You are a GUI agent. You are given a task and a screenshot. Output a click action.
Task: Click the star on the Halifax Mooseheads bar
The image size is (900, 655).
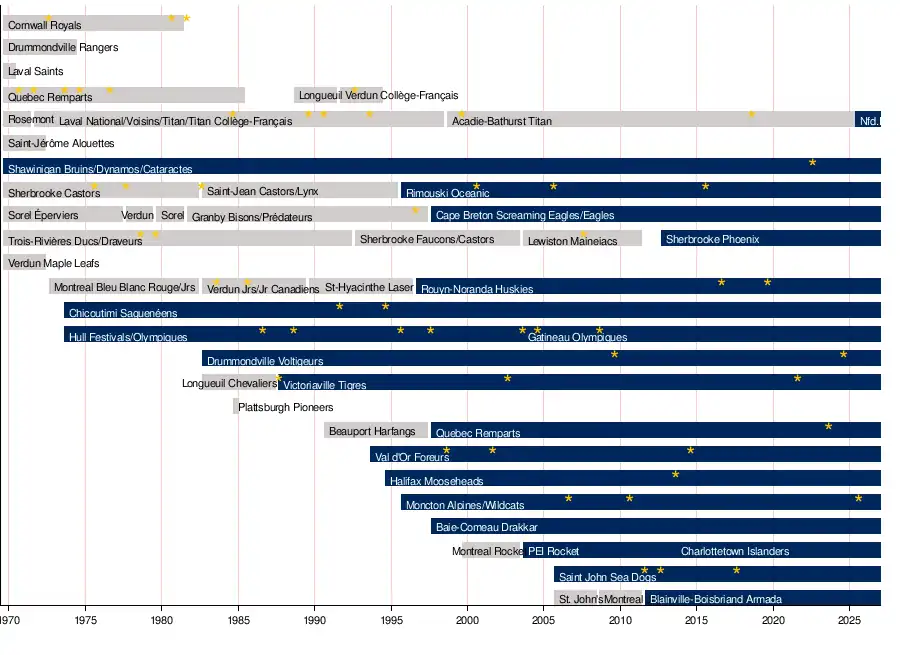(676, 475)
